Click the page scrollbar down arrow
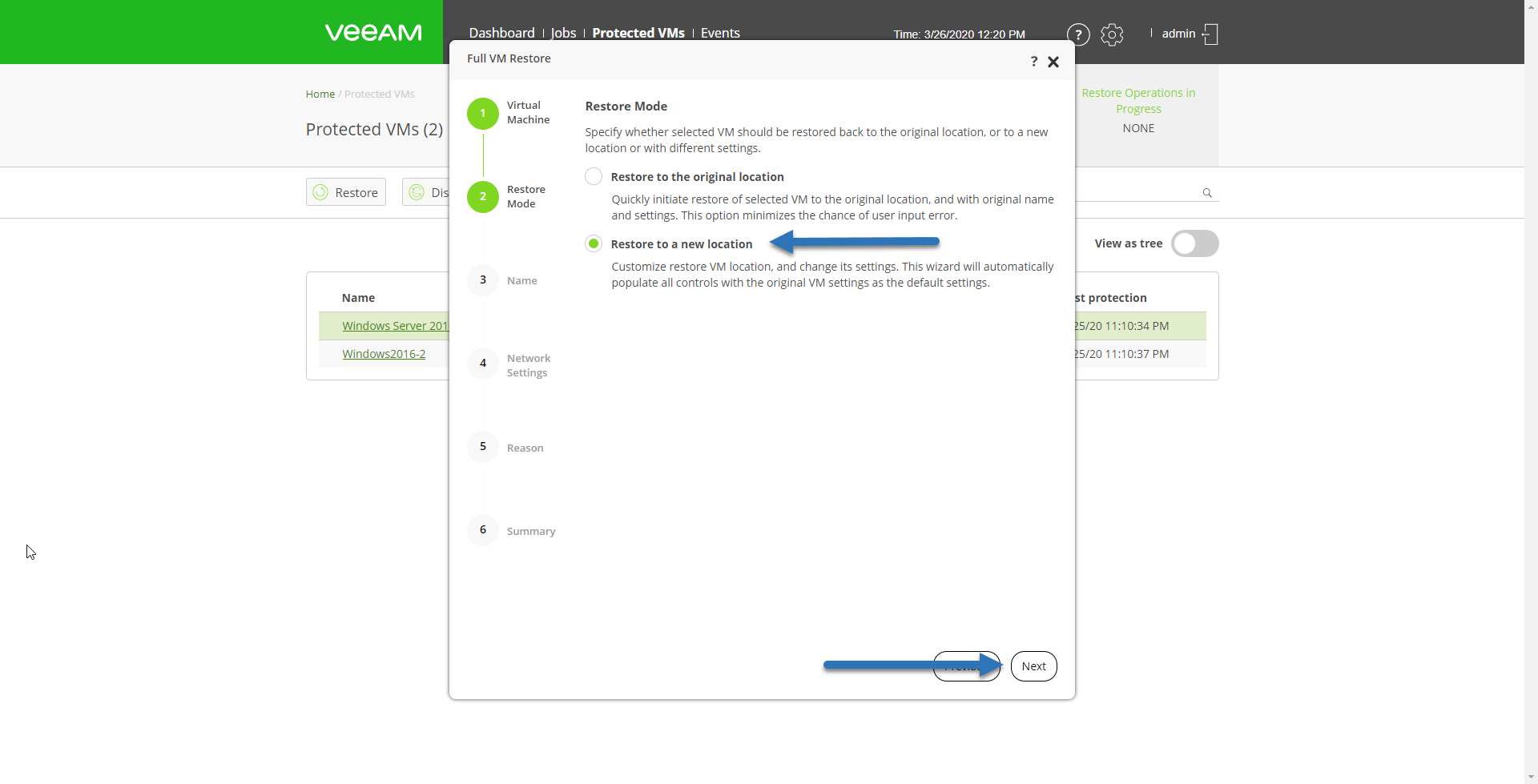 point(1532,777)
